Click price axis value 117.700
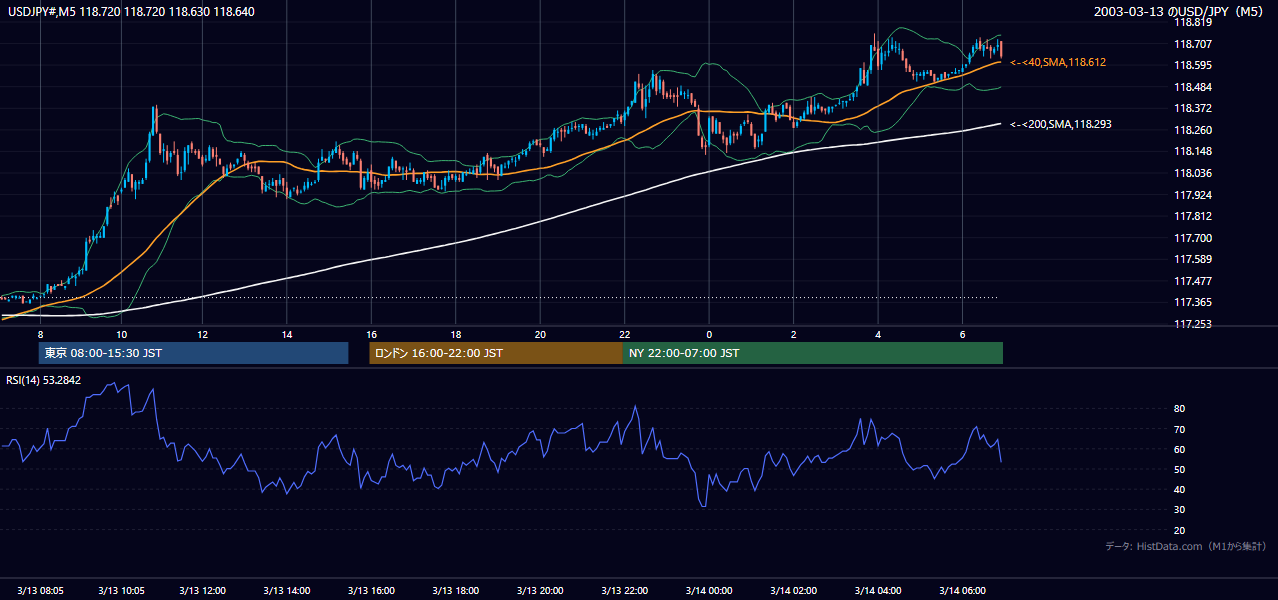Viewport: 1278px width, 600px height. click(x=1191, y=238)
